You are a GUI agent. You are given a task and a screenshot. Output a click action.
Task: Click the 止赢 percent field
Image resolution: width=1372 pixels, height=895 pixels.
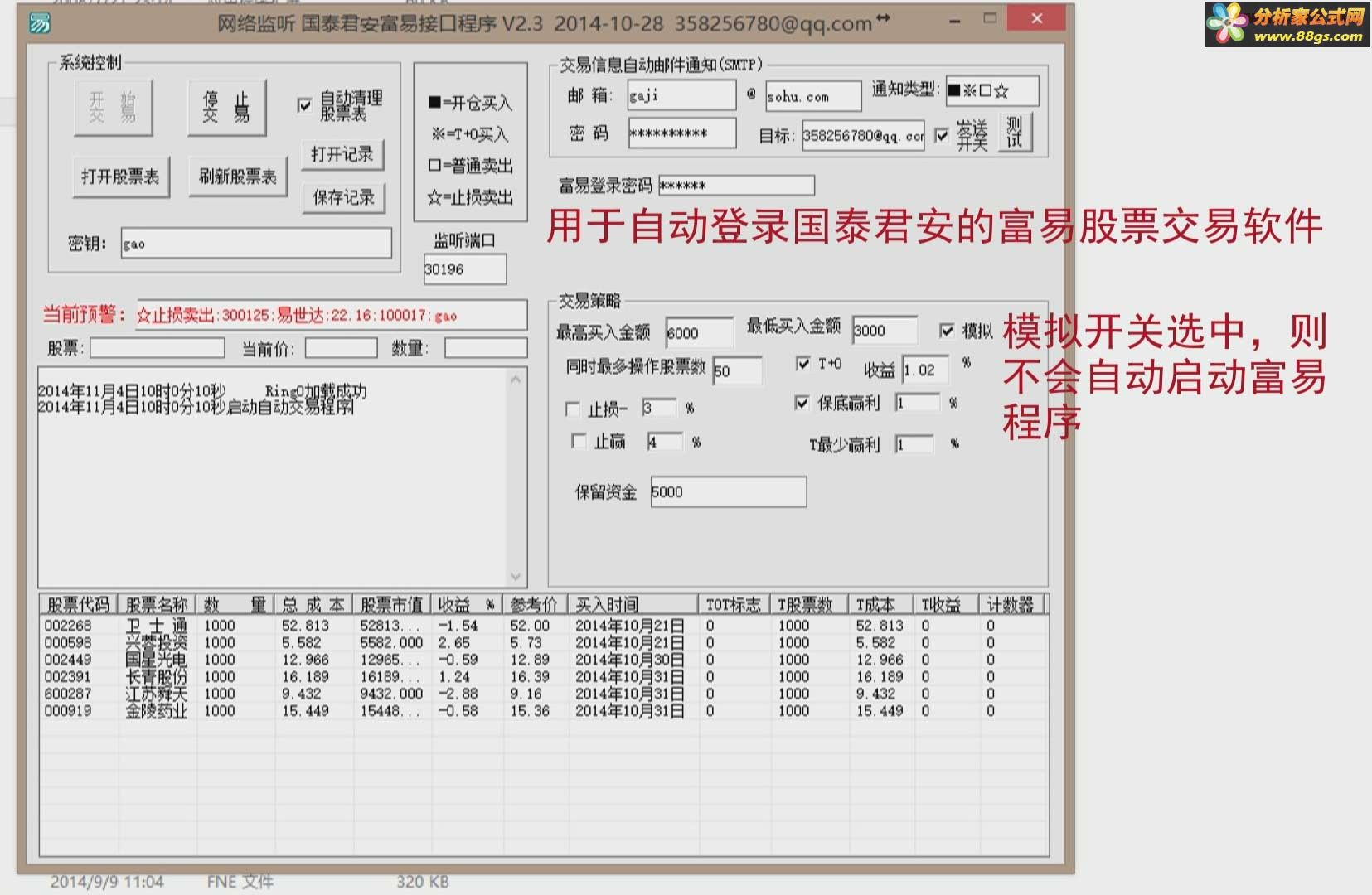click(x=665, y=442)
